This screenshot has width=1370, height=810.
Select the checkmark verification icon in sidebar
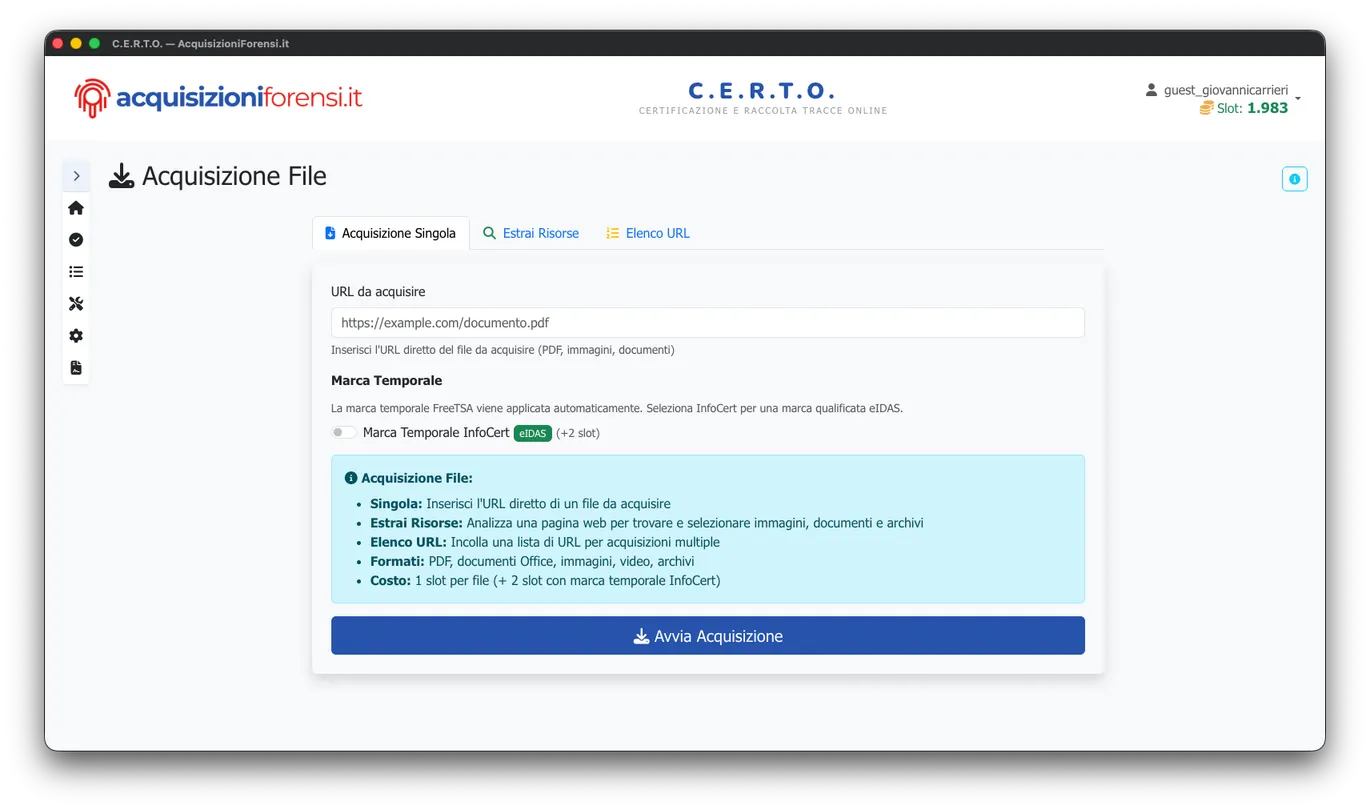(x=75, y=239)
